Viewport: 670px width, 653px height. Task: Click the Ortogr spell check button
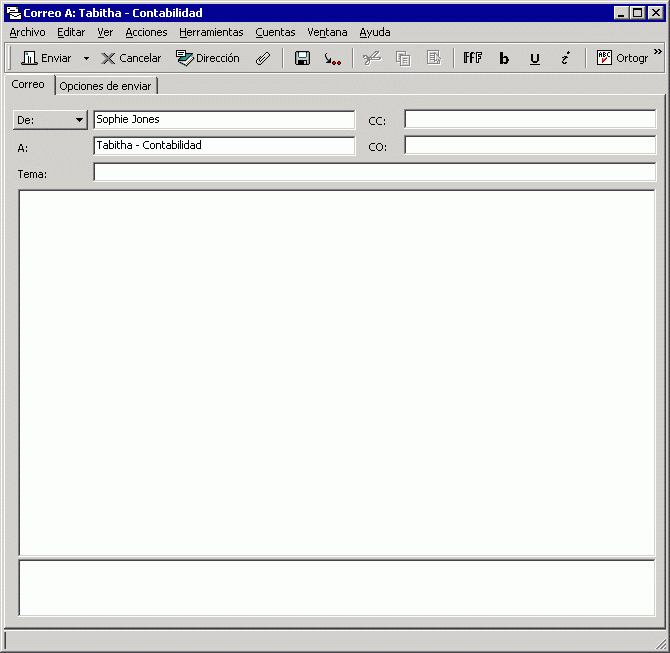623,58
